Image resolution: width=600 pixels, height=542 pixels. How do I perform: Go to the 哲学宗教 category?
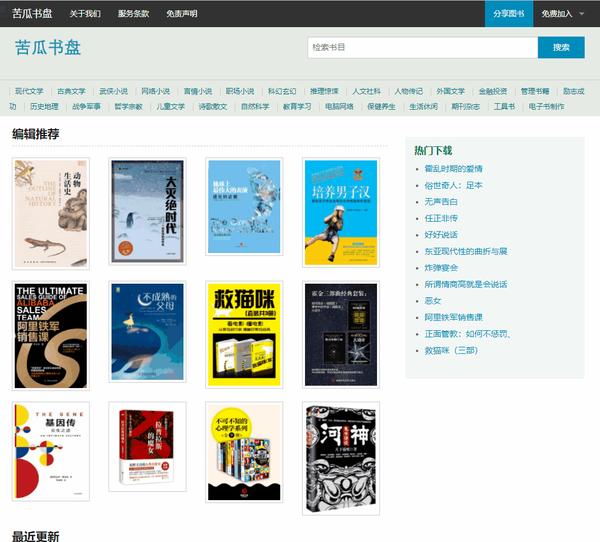128,106
